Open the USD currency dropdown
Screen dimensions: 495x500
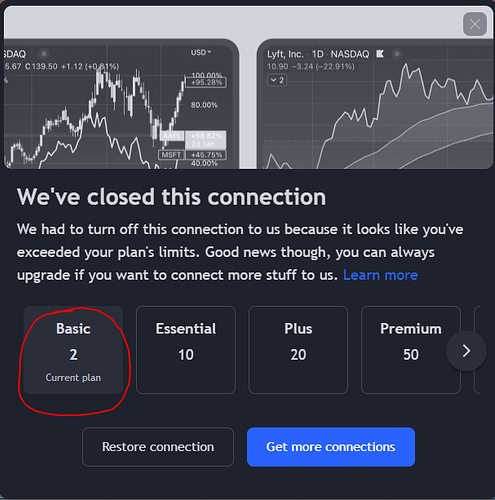[x=201, y=52]
